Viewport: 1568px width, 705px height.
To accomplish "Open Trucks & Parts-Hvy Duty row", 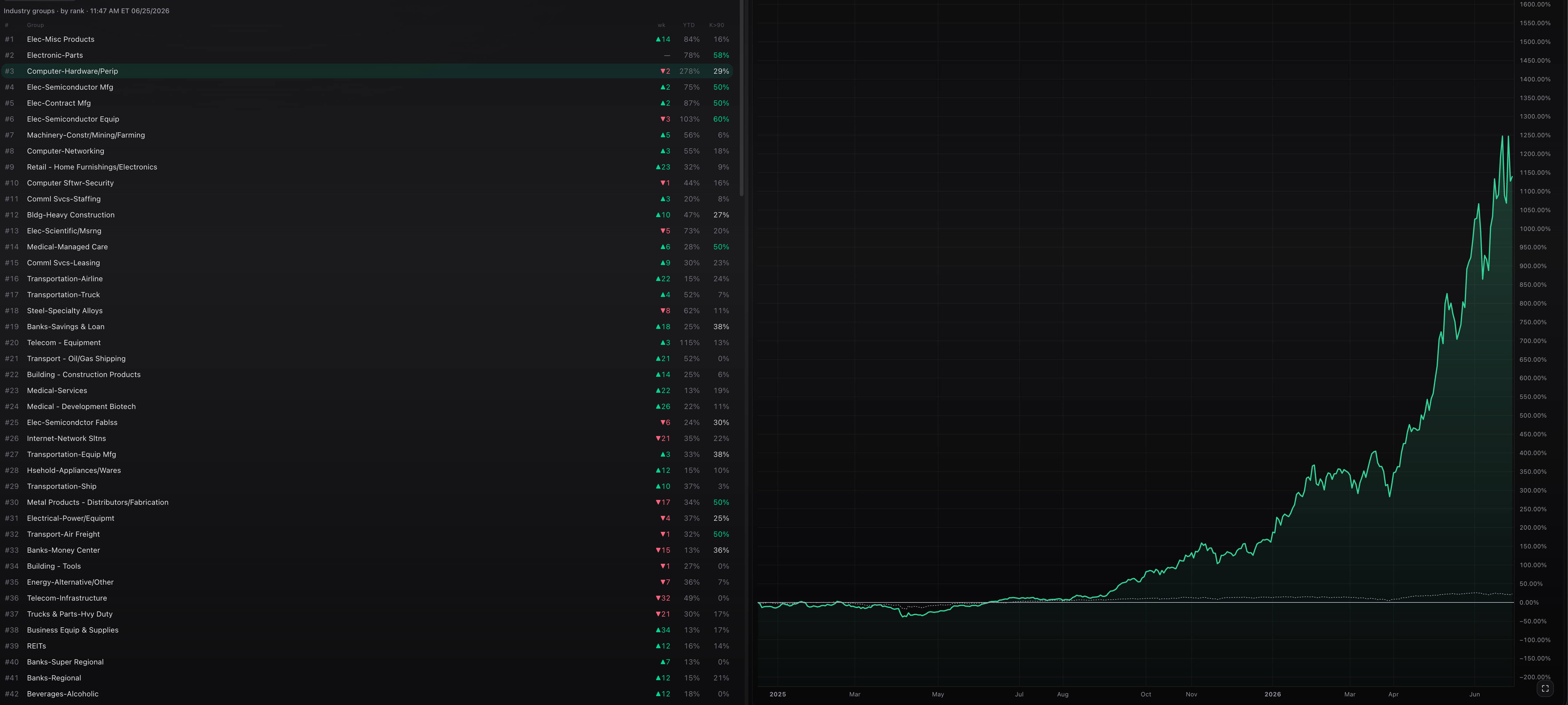I will (x=367, y=614).
